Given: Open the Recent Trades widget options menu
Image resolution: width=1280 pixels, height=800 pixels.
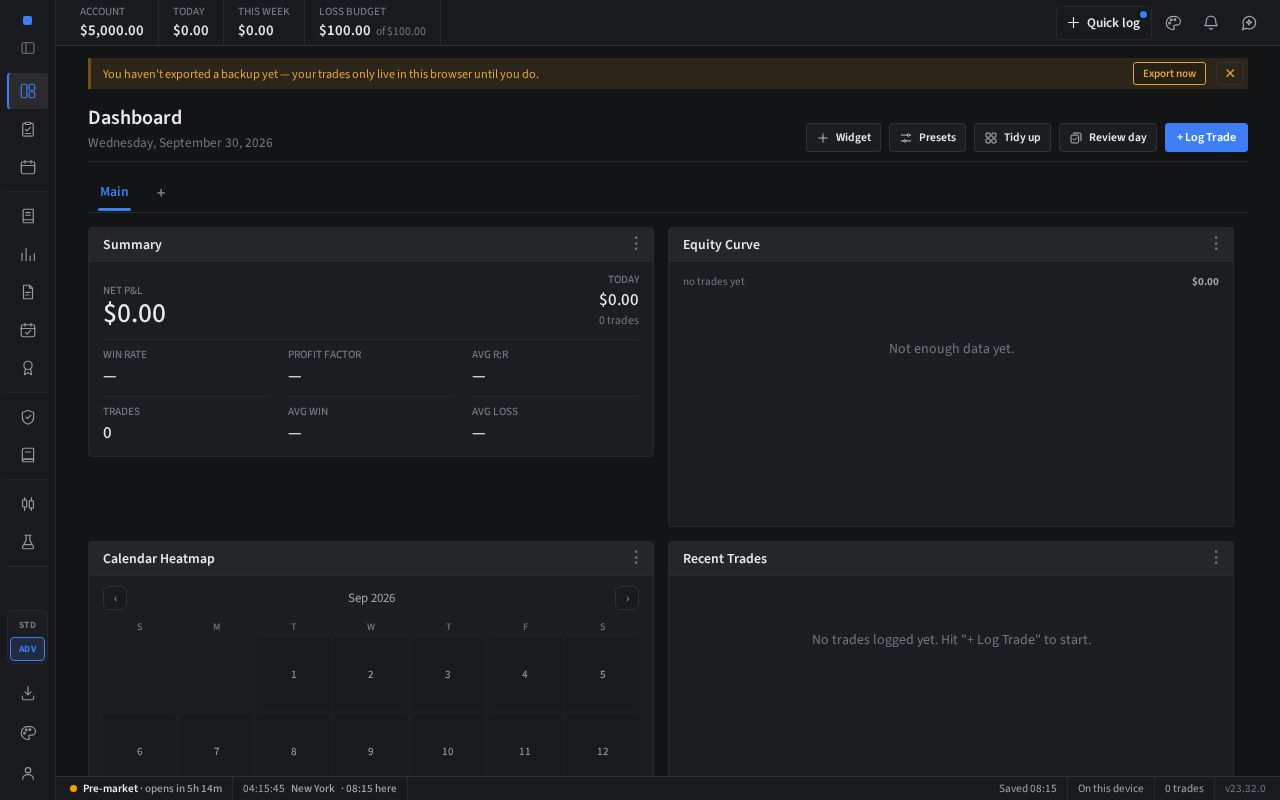Looking at the screenshot, I should (x=1216, y=558).
